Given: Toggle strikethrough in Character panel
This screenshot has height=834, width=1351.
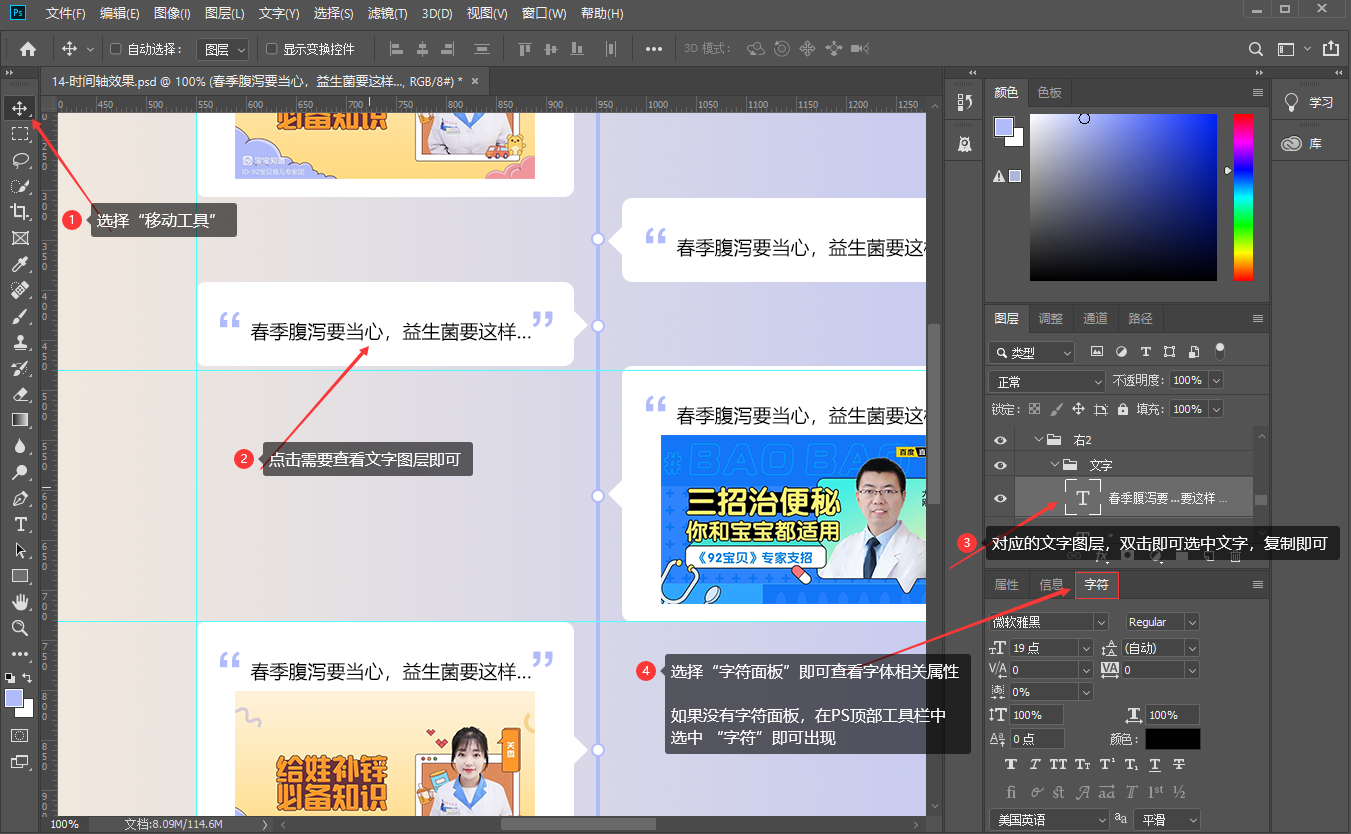Looking at the screenshot, I should (1179, 765).
